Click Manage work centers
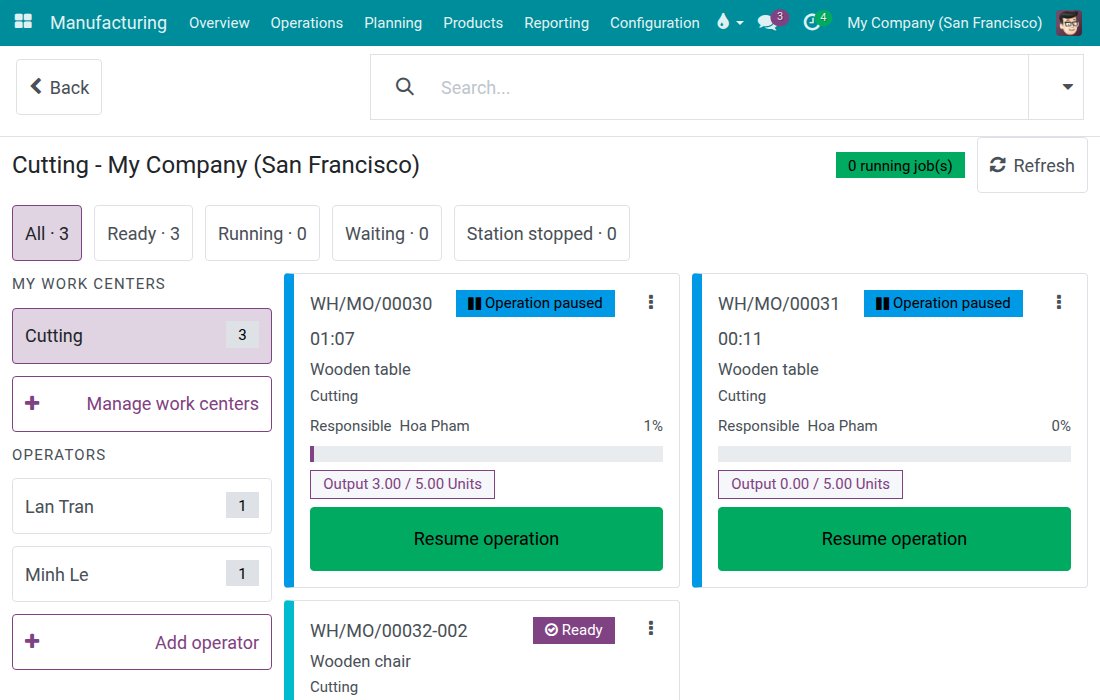1100x700 pixels. pyautogui.click(x=142, y=404)
